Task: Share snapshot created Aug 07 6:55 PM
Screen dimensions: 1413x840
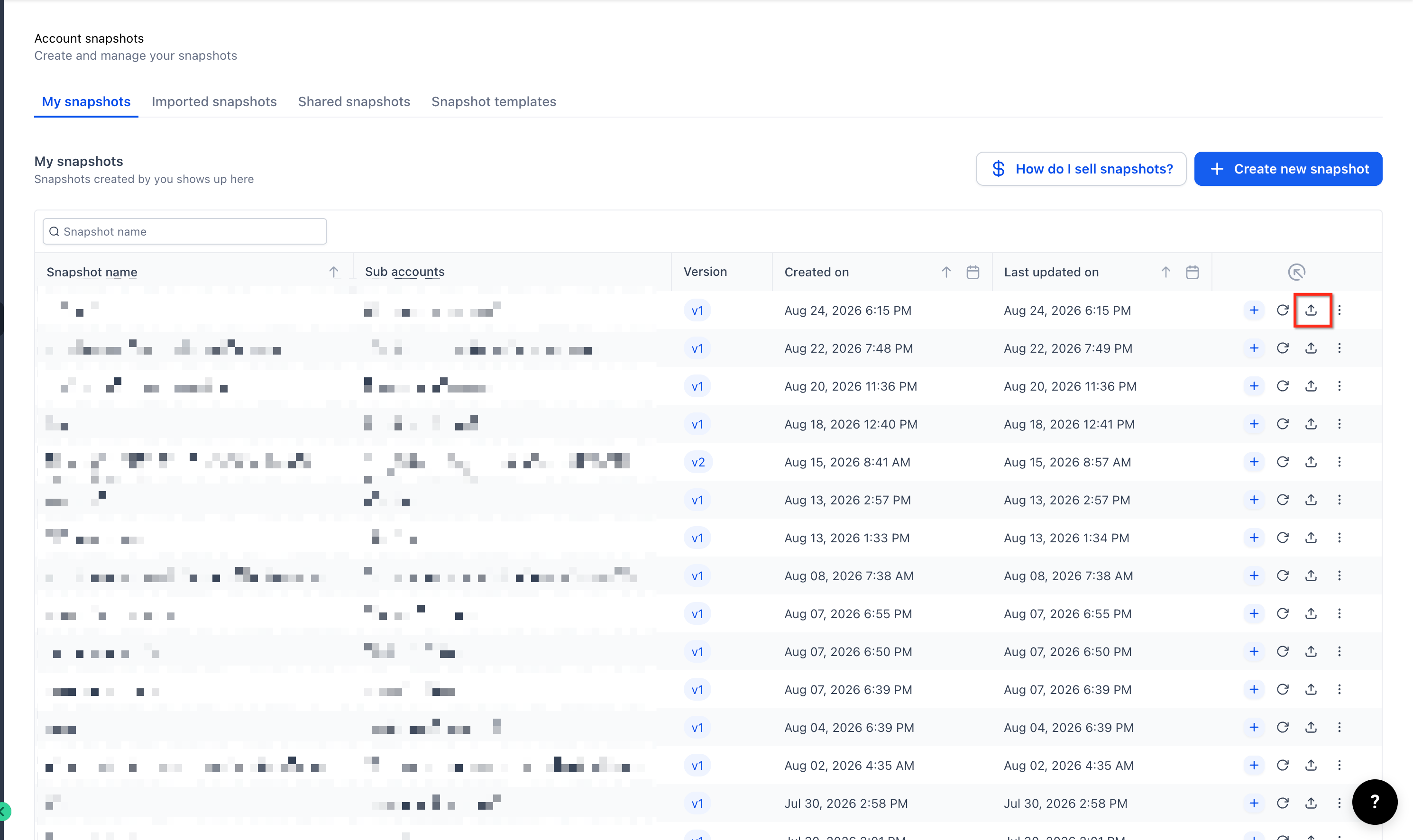Action: [1311, 613]
